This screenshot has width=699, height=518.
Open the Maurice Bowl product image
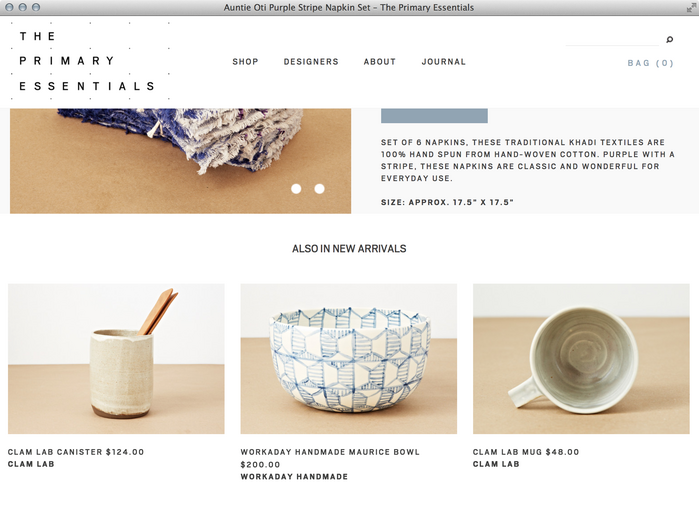pos(349,359)
